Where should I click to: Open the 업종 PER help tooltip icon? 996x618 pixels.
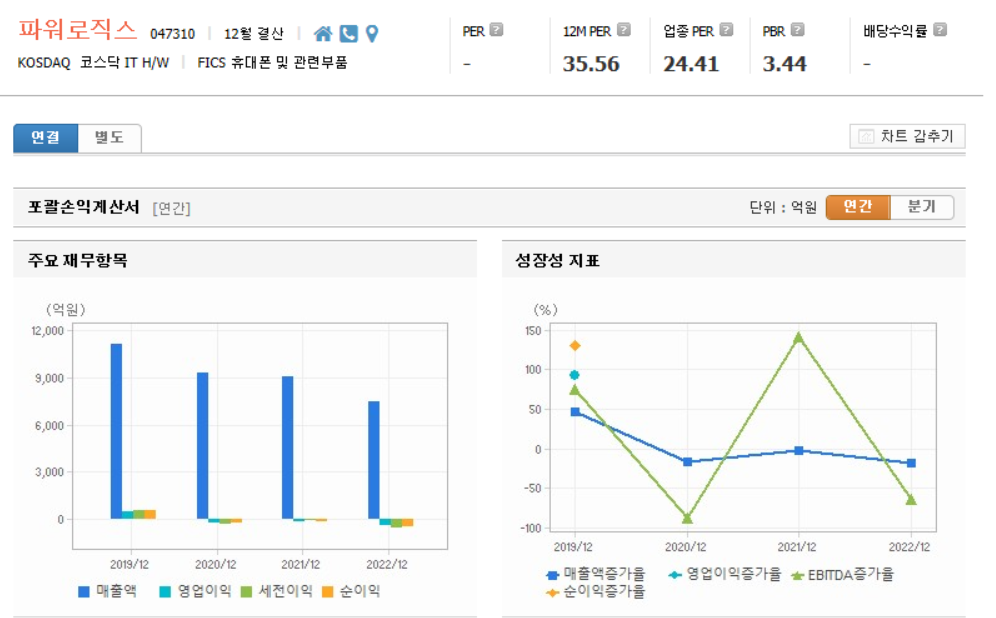727,28
